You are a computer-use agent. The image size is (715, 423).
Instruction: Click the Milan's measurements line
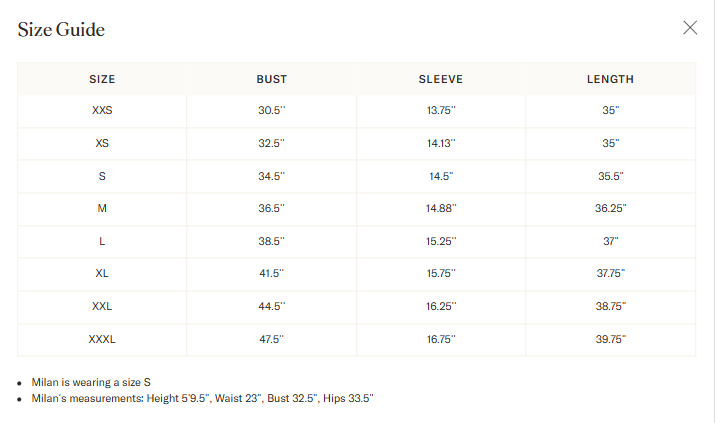(x=202, y=398)
